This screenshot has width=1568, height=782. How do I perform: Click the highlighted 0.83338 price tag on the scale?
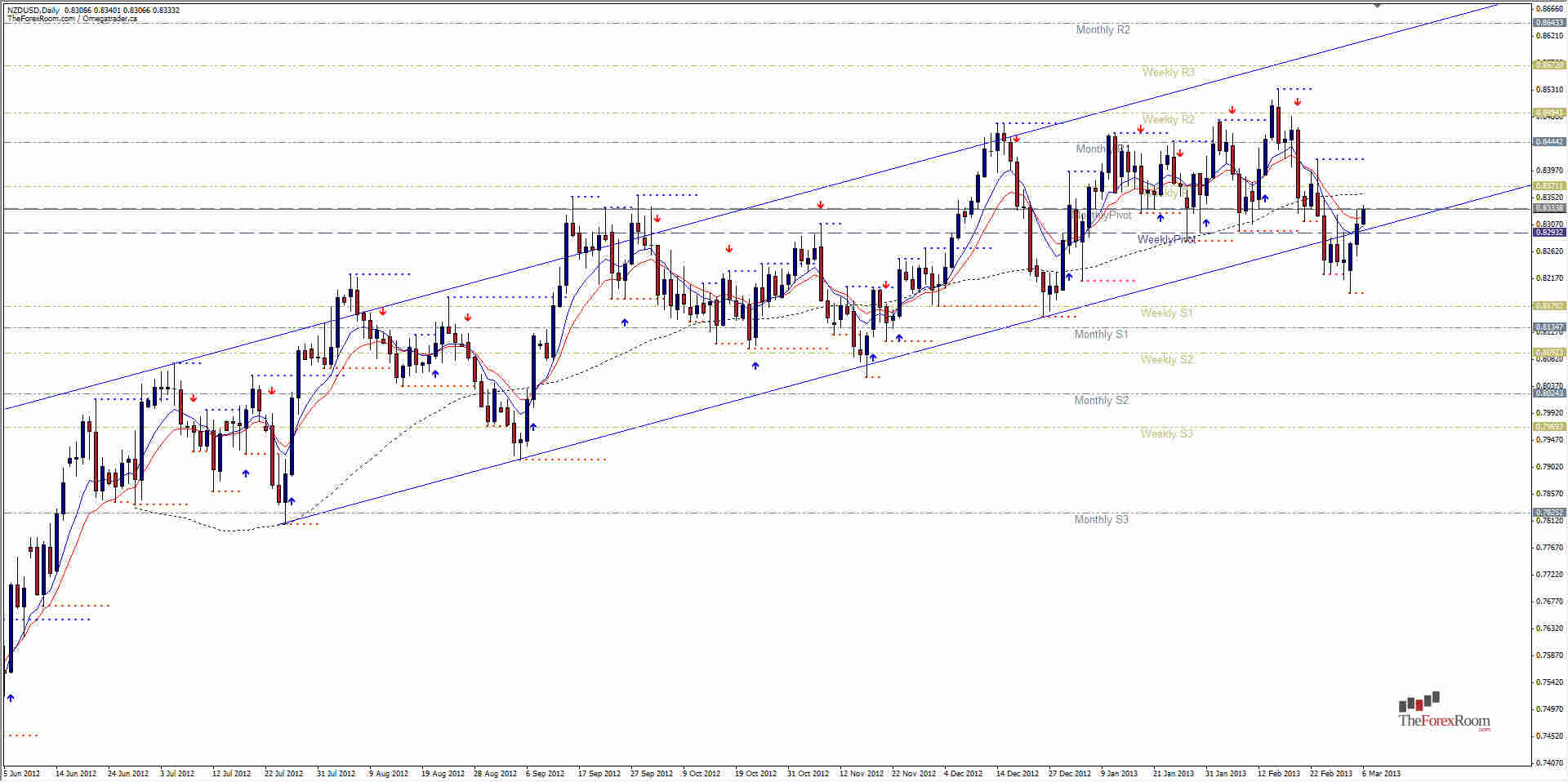click(x=1548, y=208)
